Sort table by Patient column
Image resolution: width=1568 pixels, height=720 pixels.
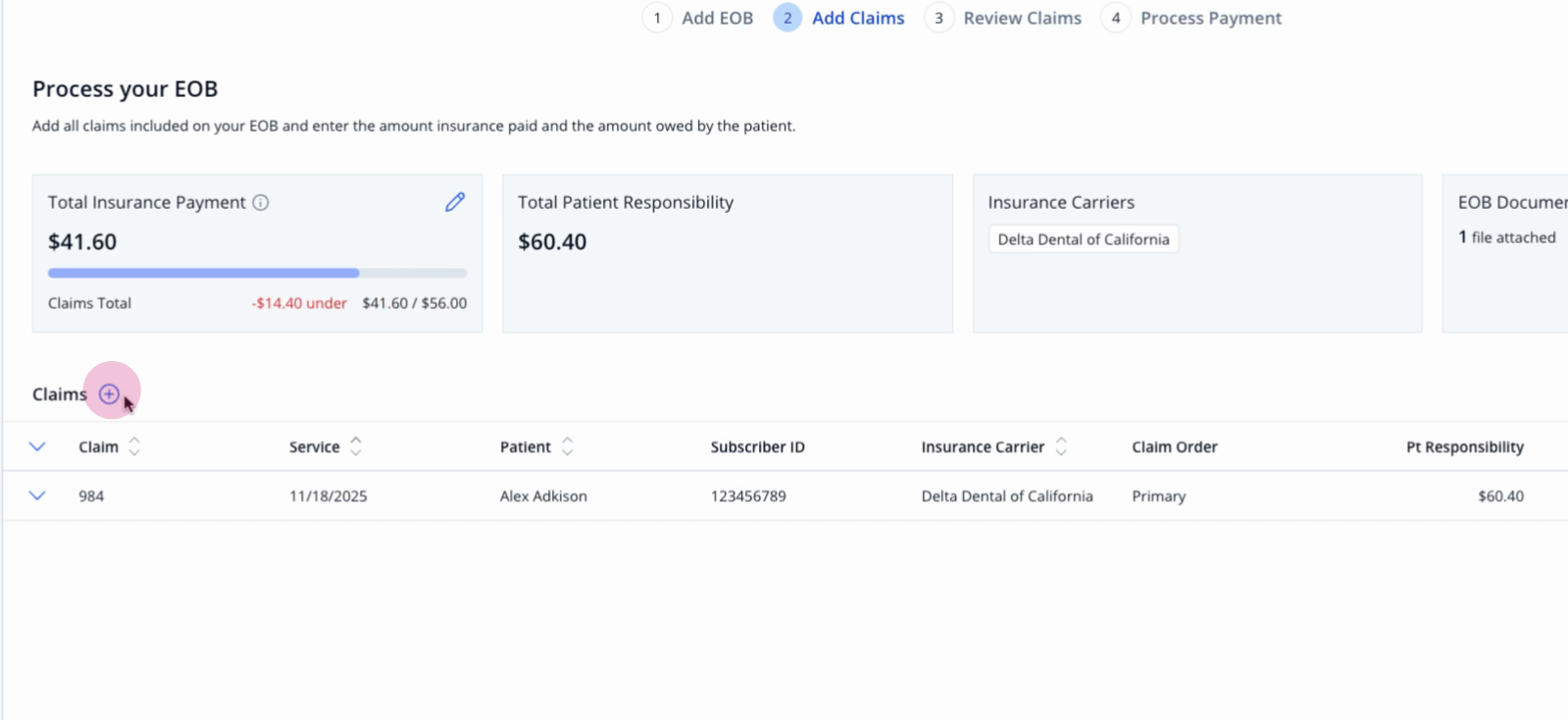click(567, 446)
